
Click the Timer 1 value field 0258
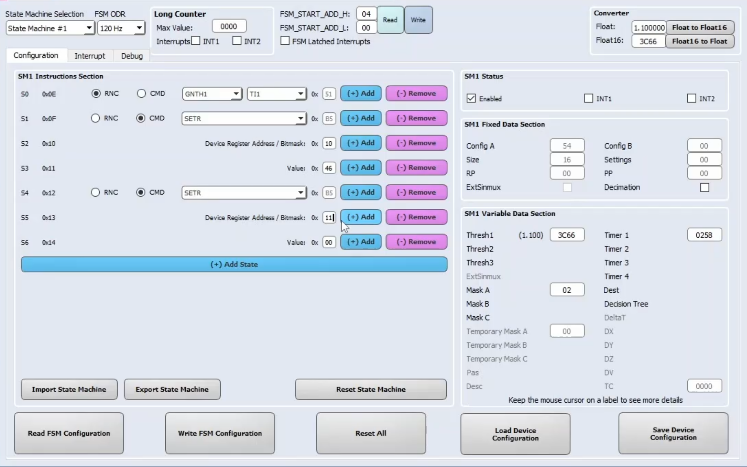point(704,235)
